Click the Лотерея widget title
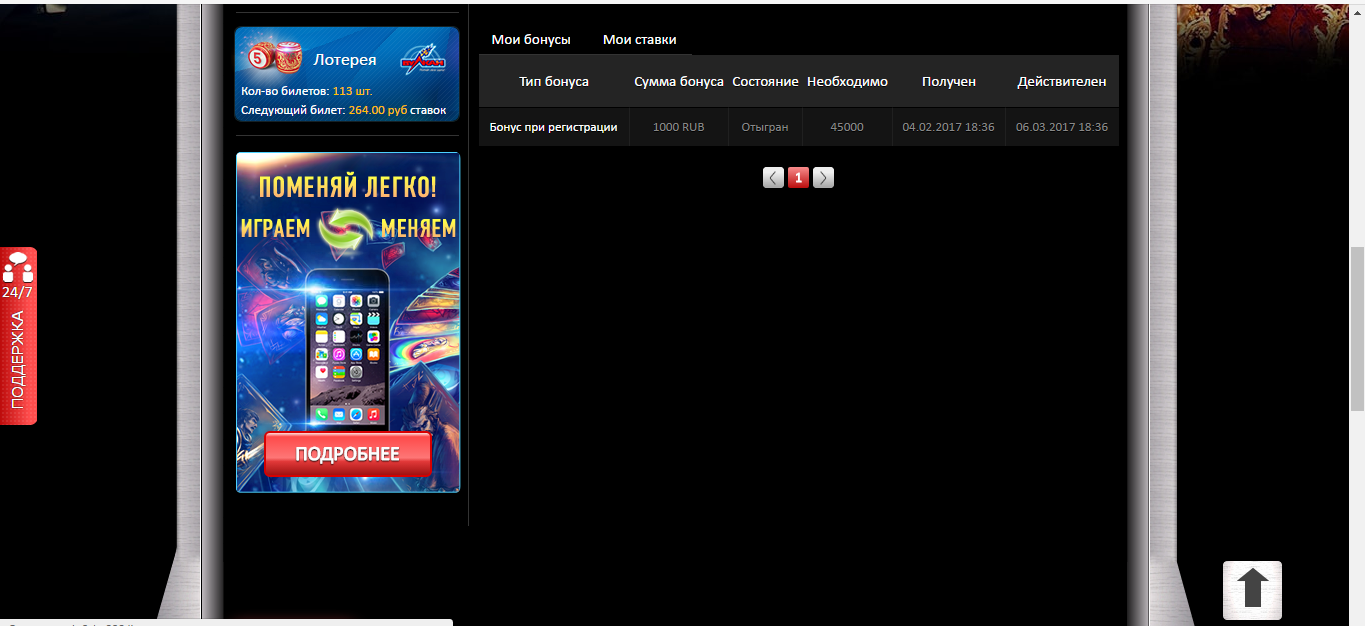 tap(345, 60)
